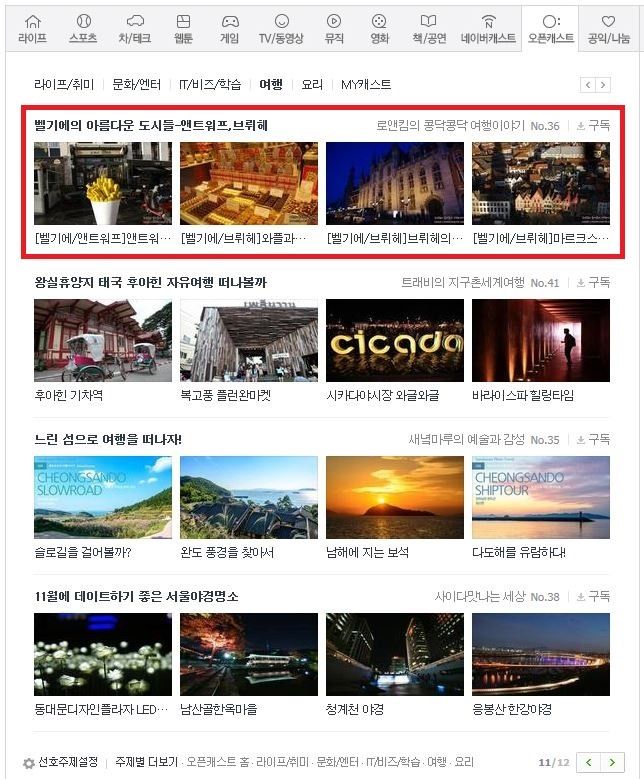Screen dimensions: 644x779
Task: Open the 차/테크 car icon tab
Action: (x=135, y=29)
